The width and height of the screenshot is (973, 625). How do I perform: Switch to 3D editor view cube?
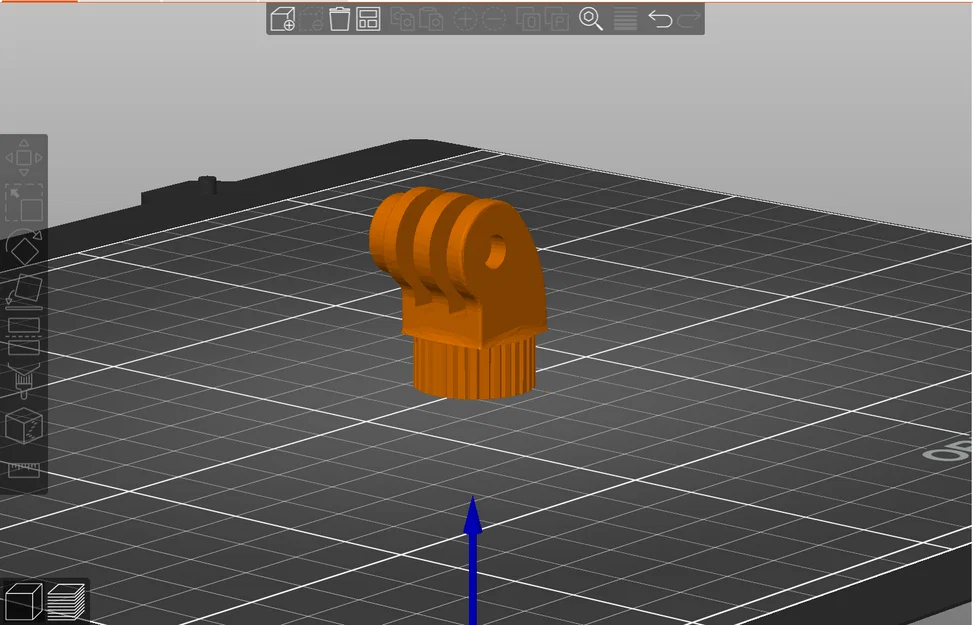coord(23,601)
